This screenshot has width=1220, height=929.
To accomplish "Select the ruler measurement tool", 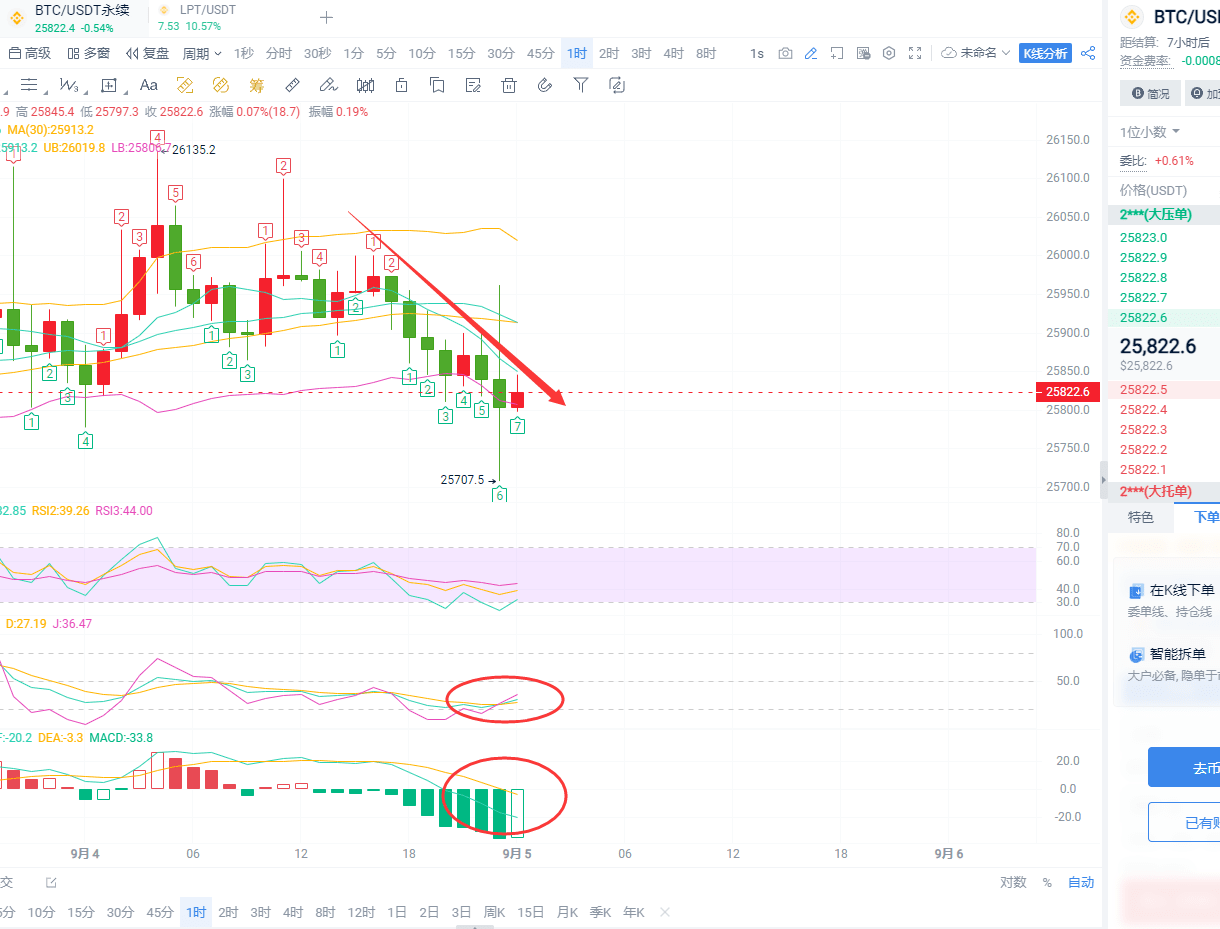I will coord(293,85).
